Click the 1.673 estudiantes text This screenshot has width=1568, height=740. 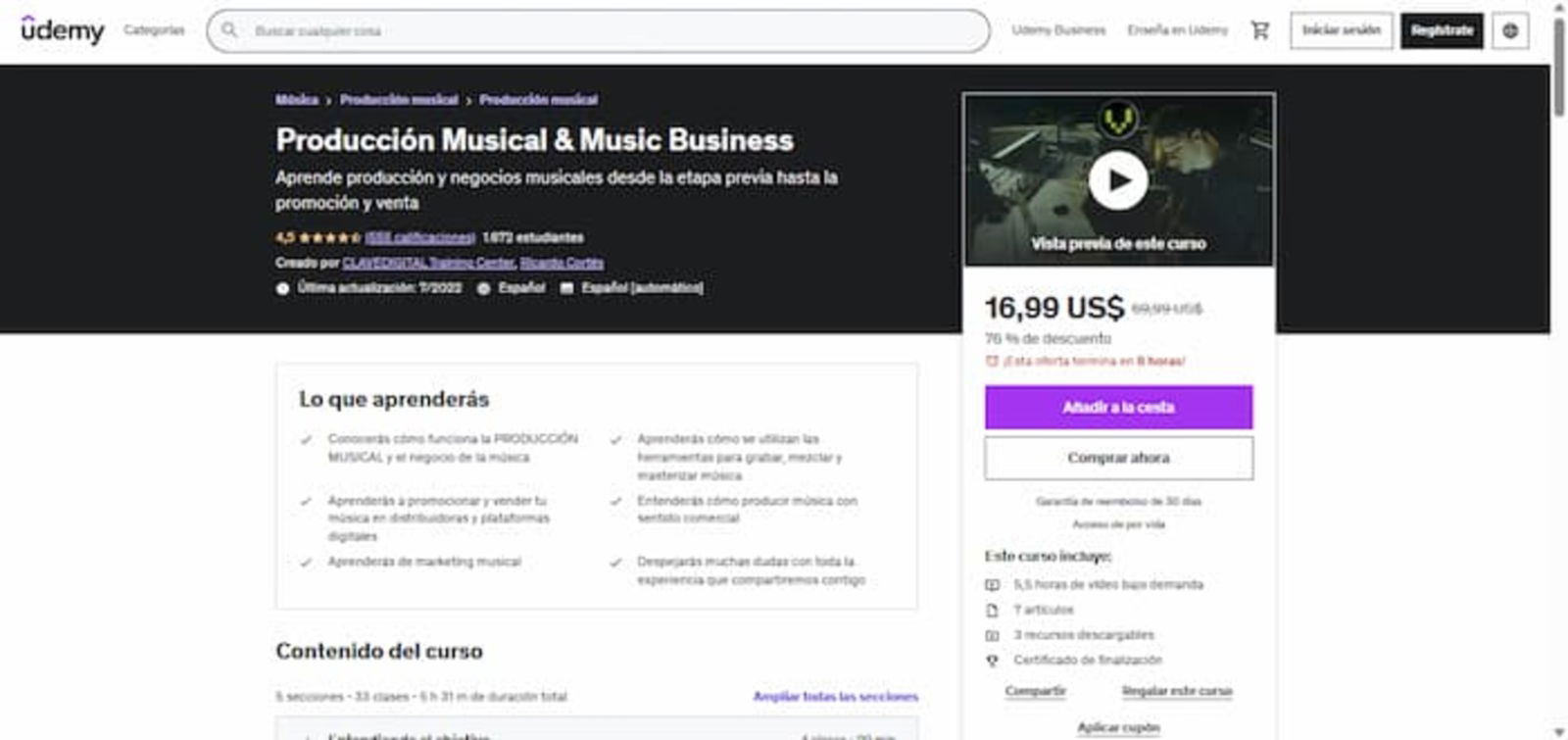(532, 237)
